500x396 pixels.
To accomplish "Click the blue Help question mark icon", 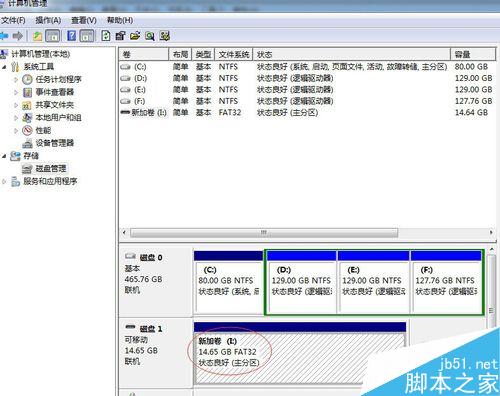I will [x=71, y=36].
